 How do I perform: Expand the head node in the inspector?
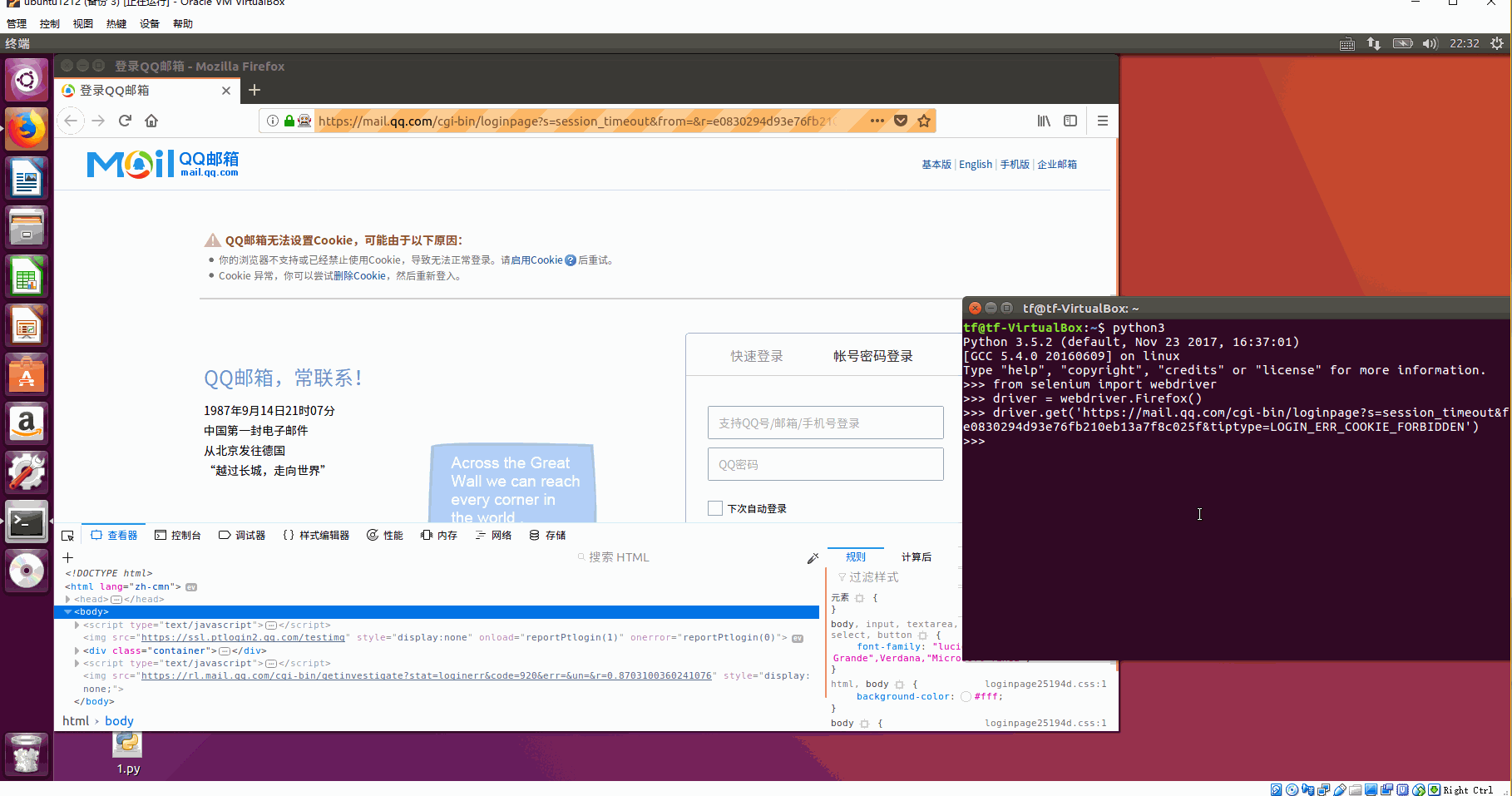pyautogui.click(x=68, y=599)
